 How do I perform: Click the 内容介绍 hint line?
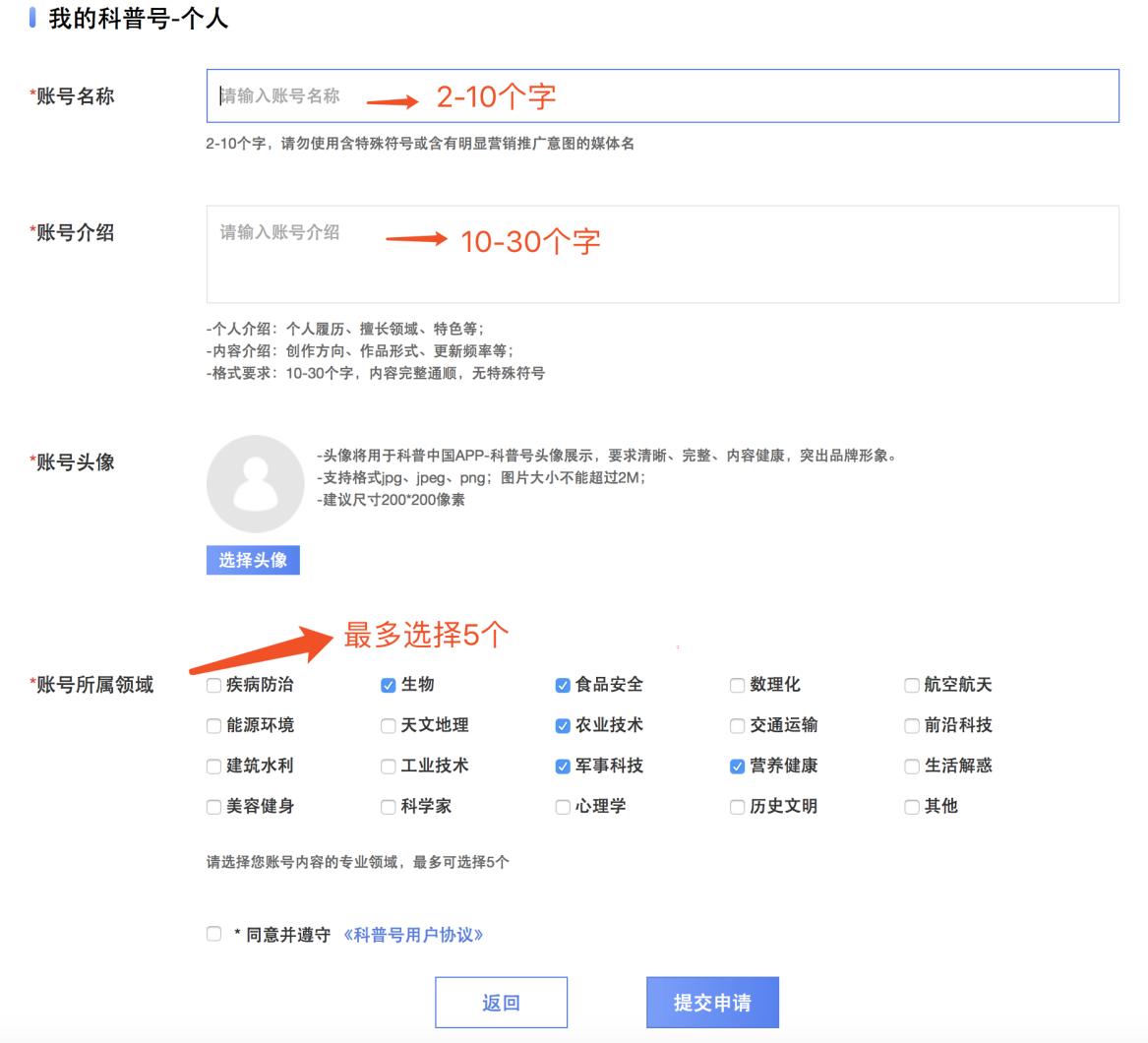(x=359, y=351)
